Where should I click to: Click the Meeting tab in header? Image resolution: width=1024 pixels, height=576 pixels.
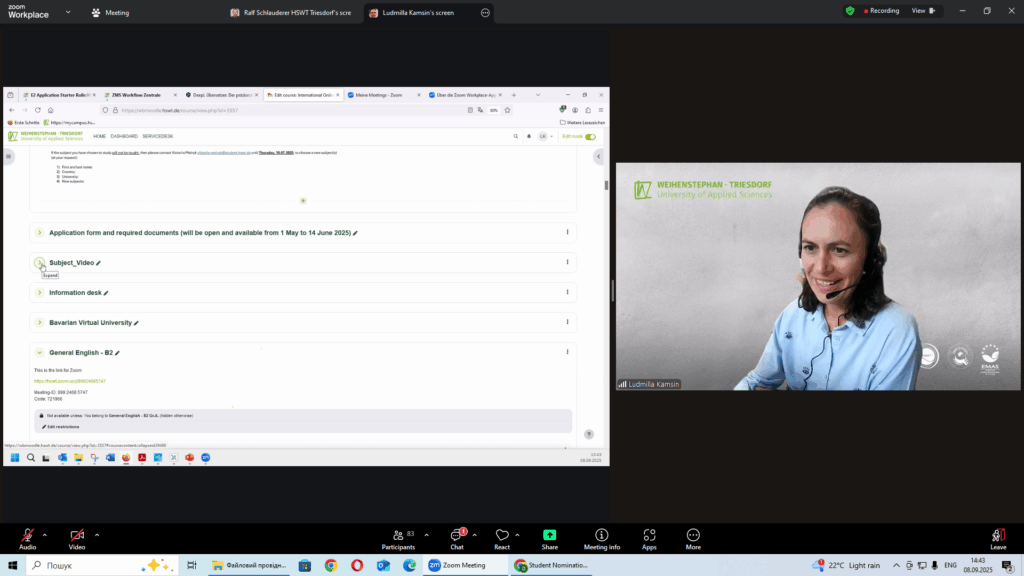[109, 13]
